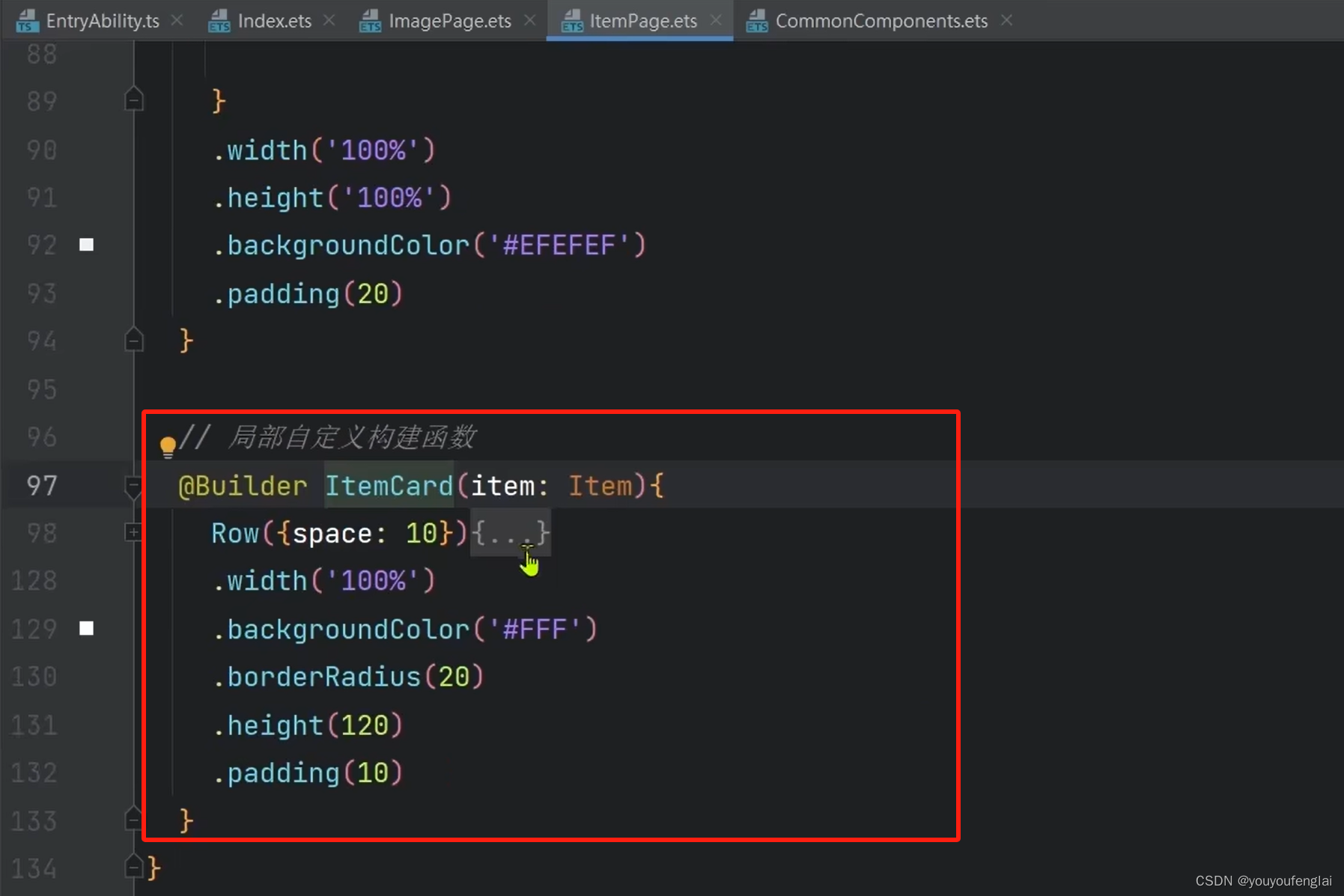Click the comment on line 96

point(327,437)
